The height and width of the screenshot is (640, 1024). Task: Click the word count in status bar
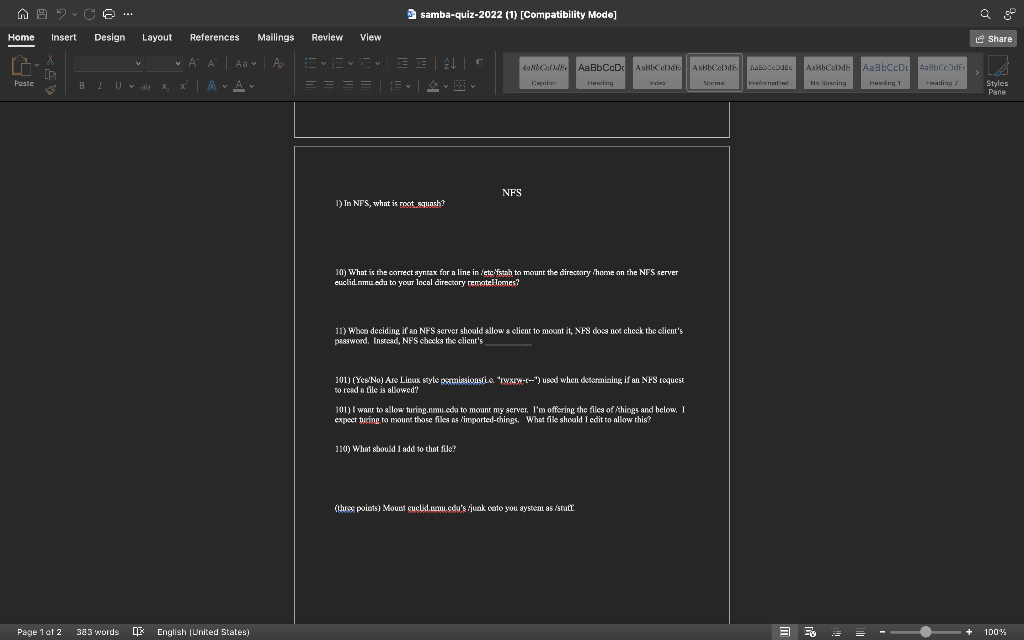click(x=97, y=632)
